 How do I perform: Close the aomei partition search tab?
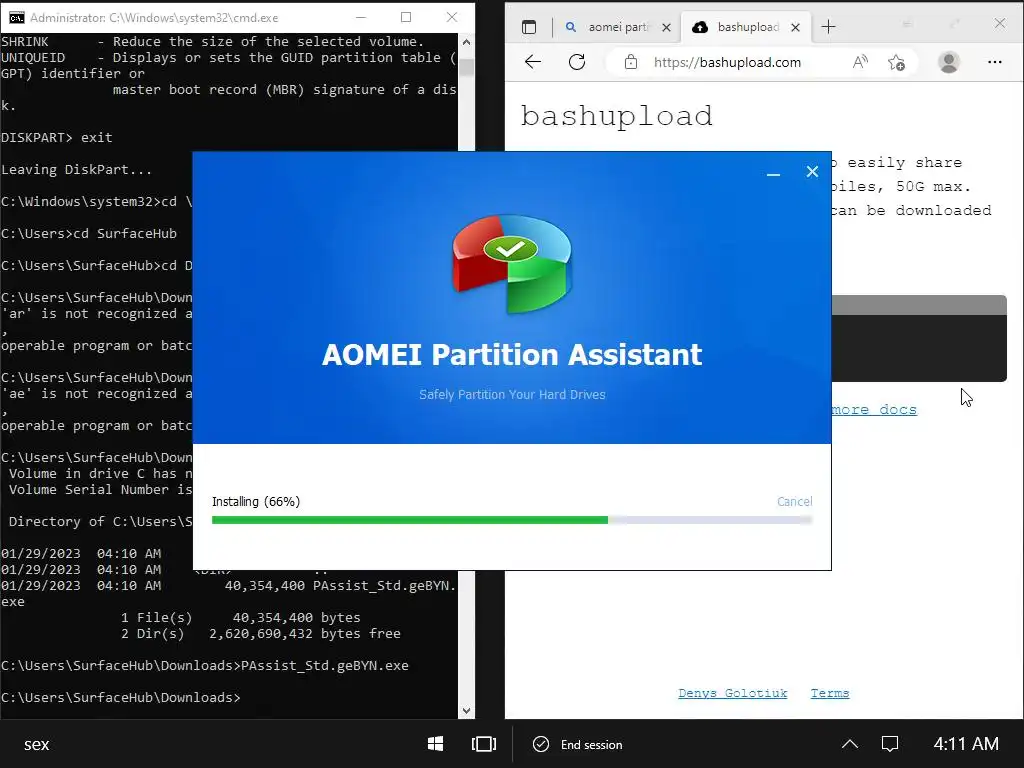(x=666, y=27)
